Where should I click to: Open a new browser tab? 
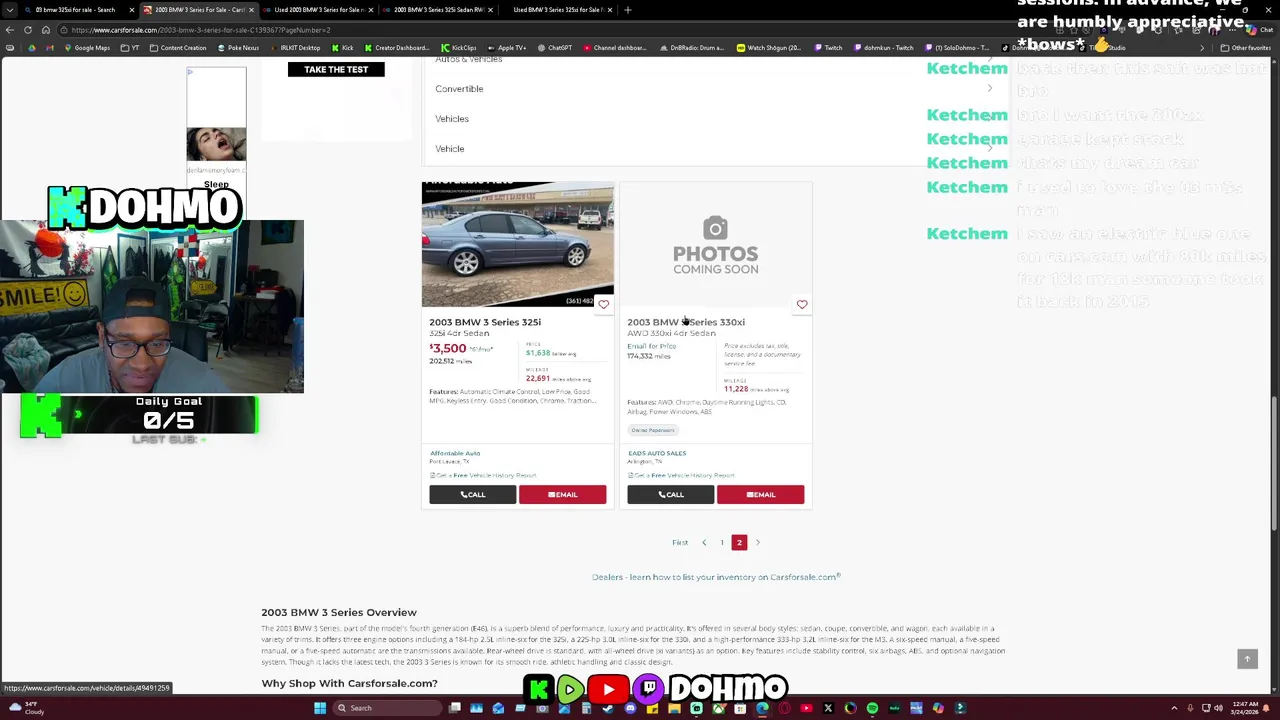pyautogui.click(x=627, y=10)
